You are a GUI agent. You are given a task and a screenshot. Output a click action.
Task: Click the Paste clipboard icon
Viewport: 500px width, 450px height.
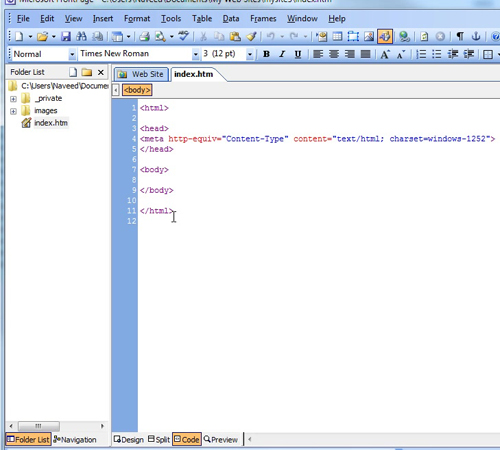point(235,36)
